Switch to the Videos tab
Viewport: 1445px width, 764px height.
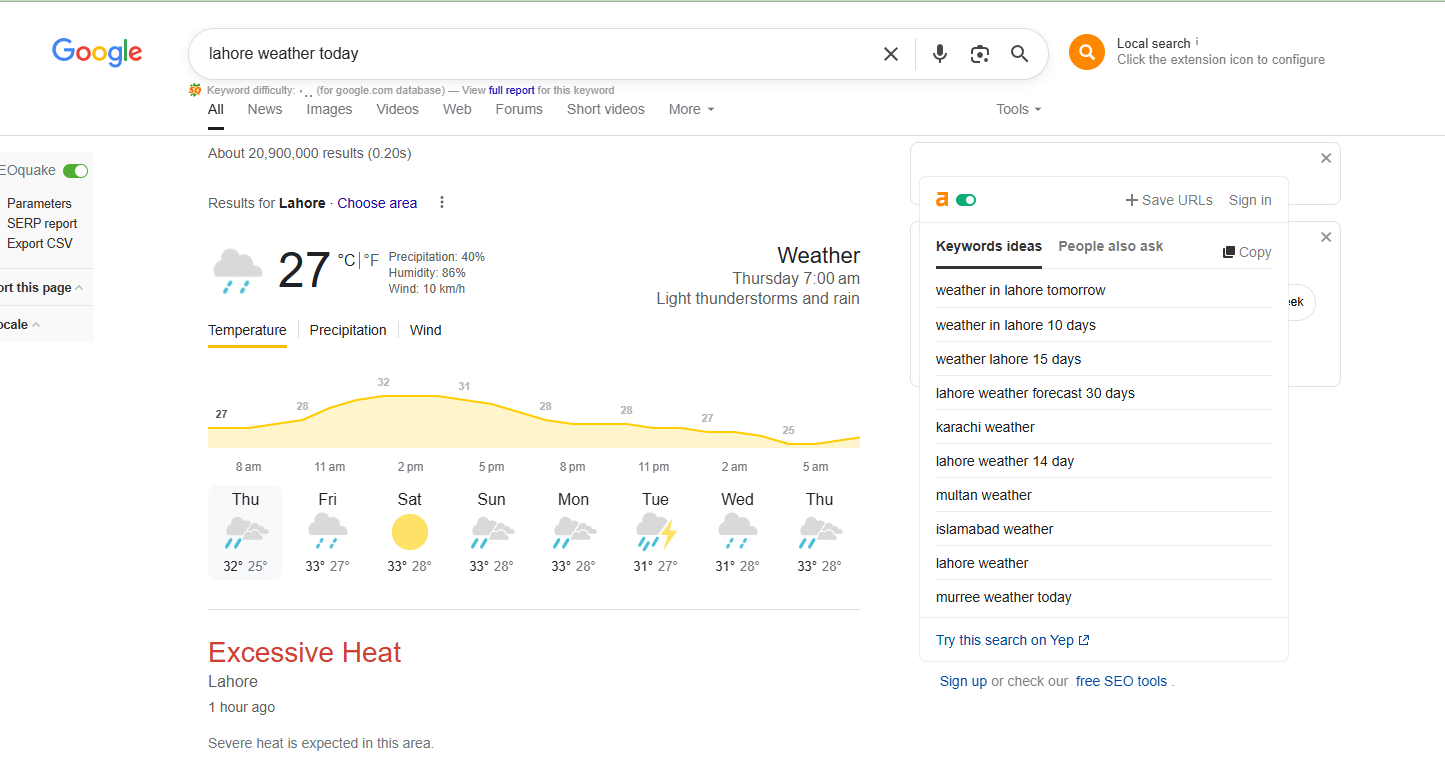[x=398, y=109]
